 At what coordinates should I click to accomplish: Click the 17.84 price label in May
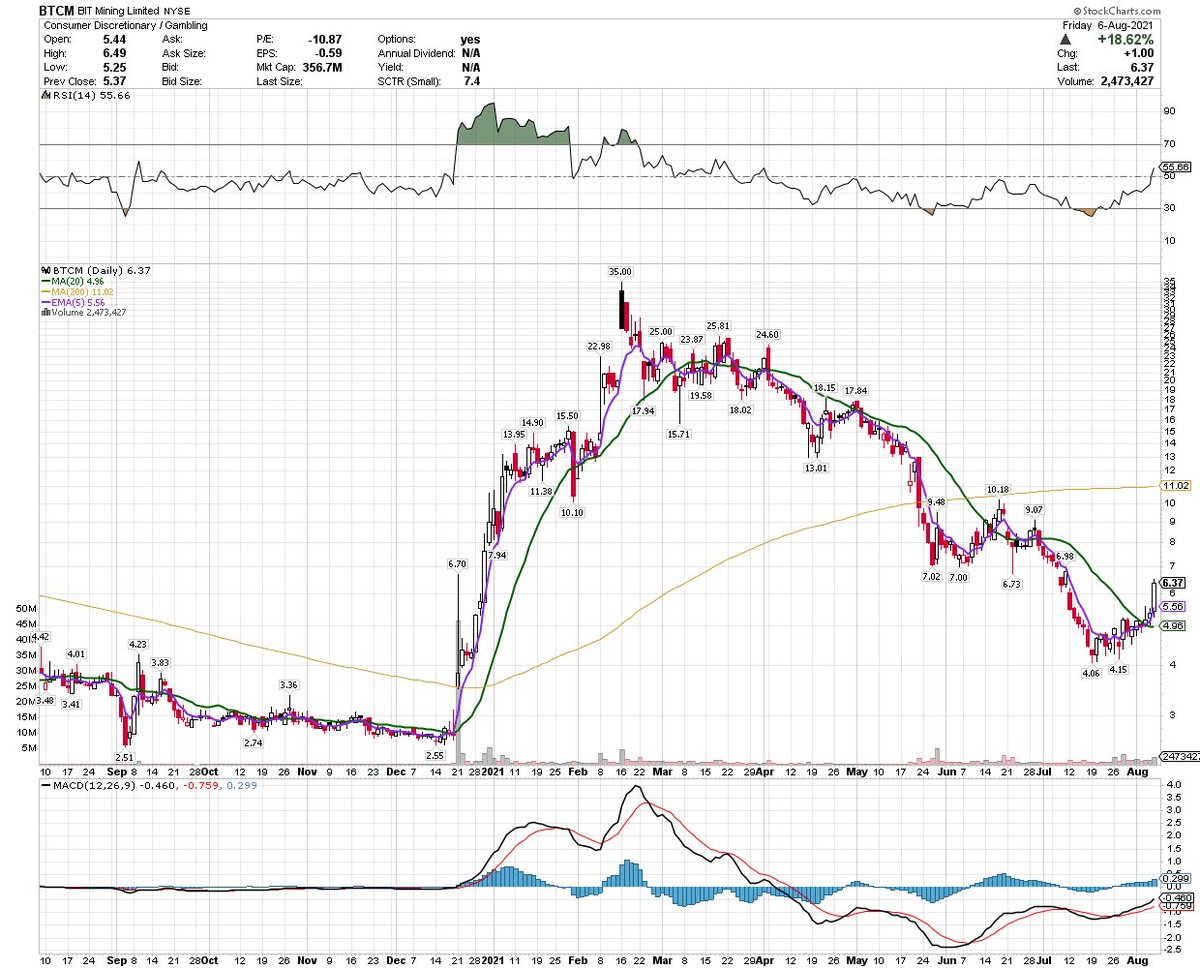point(856,390)
